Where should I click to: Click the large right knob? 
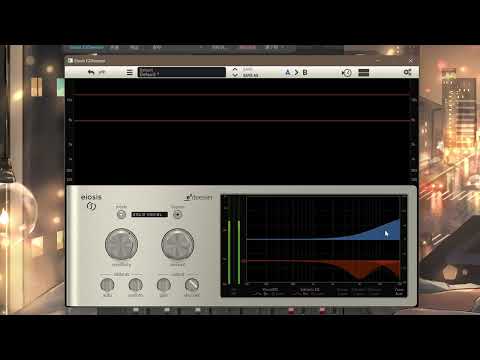178,244
